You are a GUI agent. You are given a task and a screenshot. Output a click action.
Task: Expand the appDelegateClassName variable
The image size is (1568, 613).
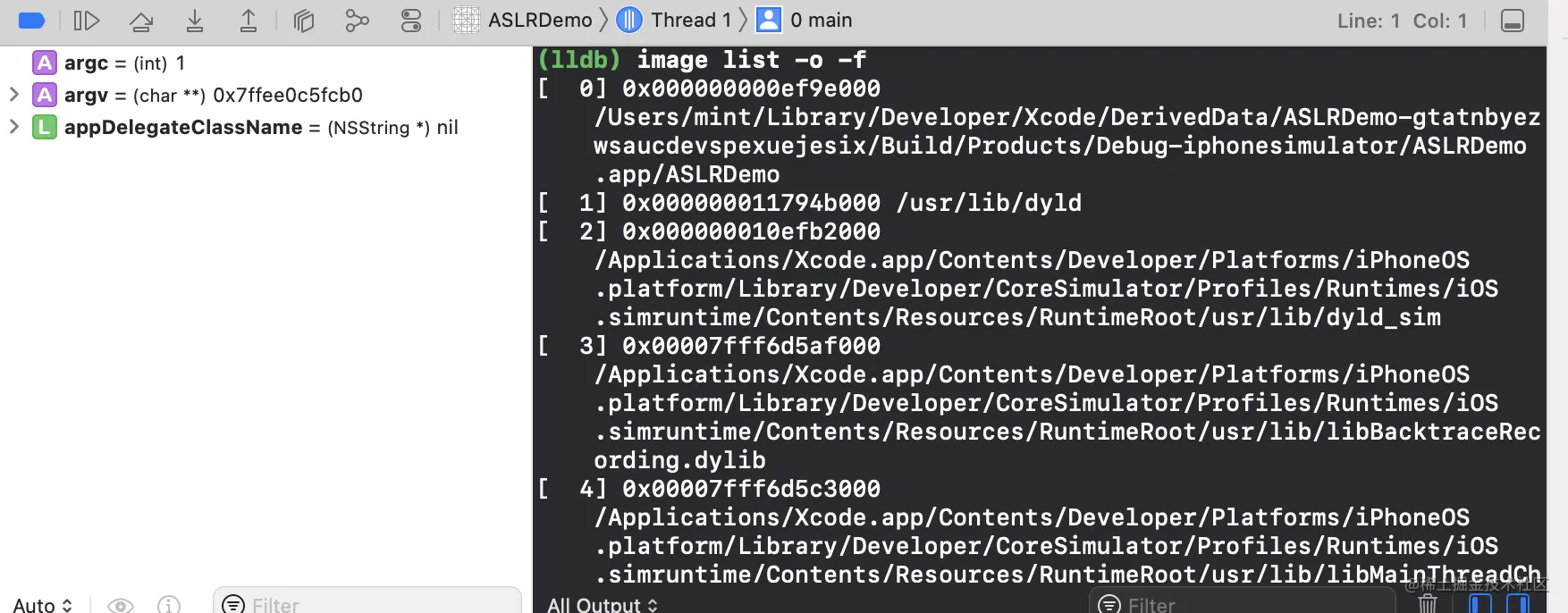coord(14,126)
